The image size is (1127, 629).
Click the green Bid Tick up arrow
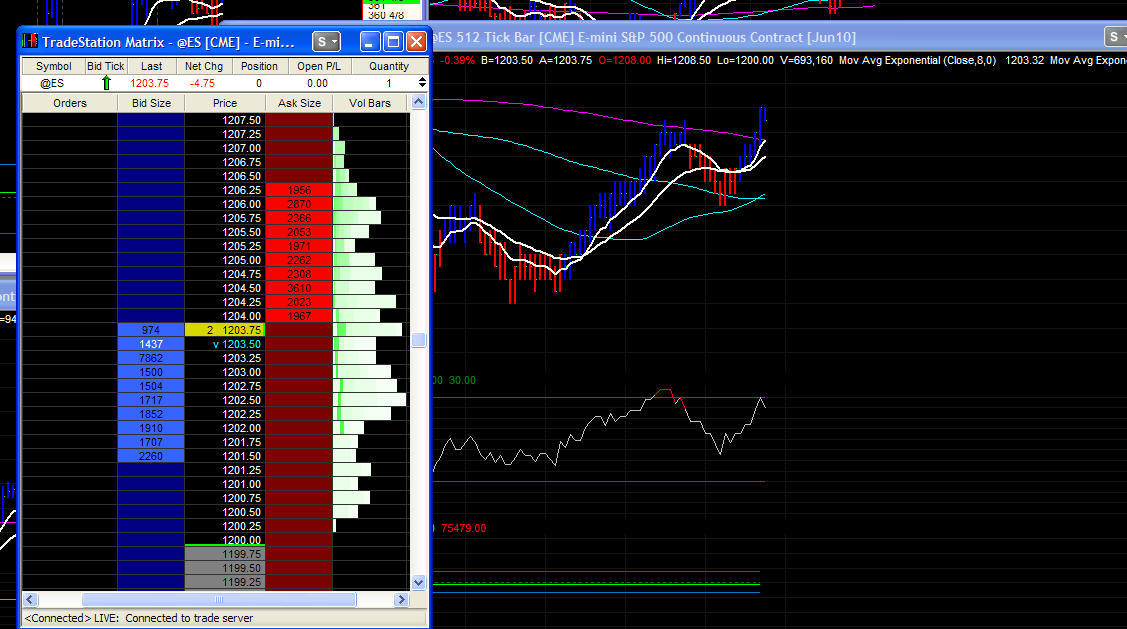(x=106, y=83)
